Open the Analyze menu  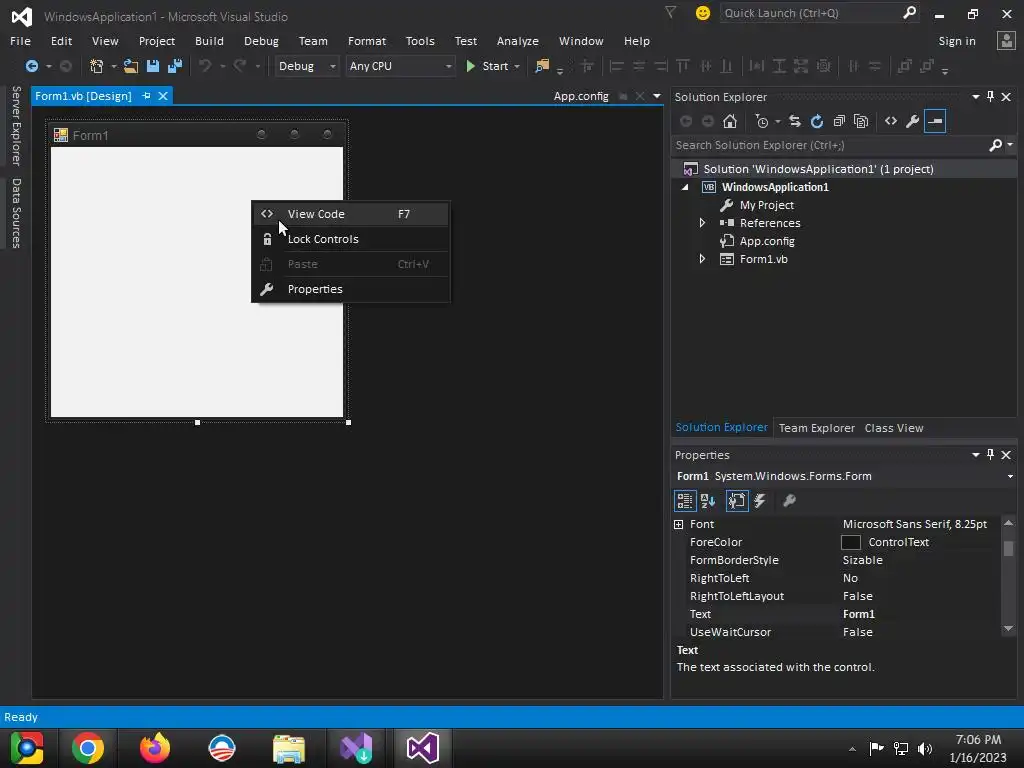[518, 40]
